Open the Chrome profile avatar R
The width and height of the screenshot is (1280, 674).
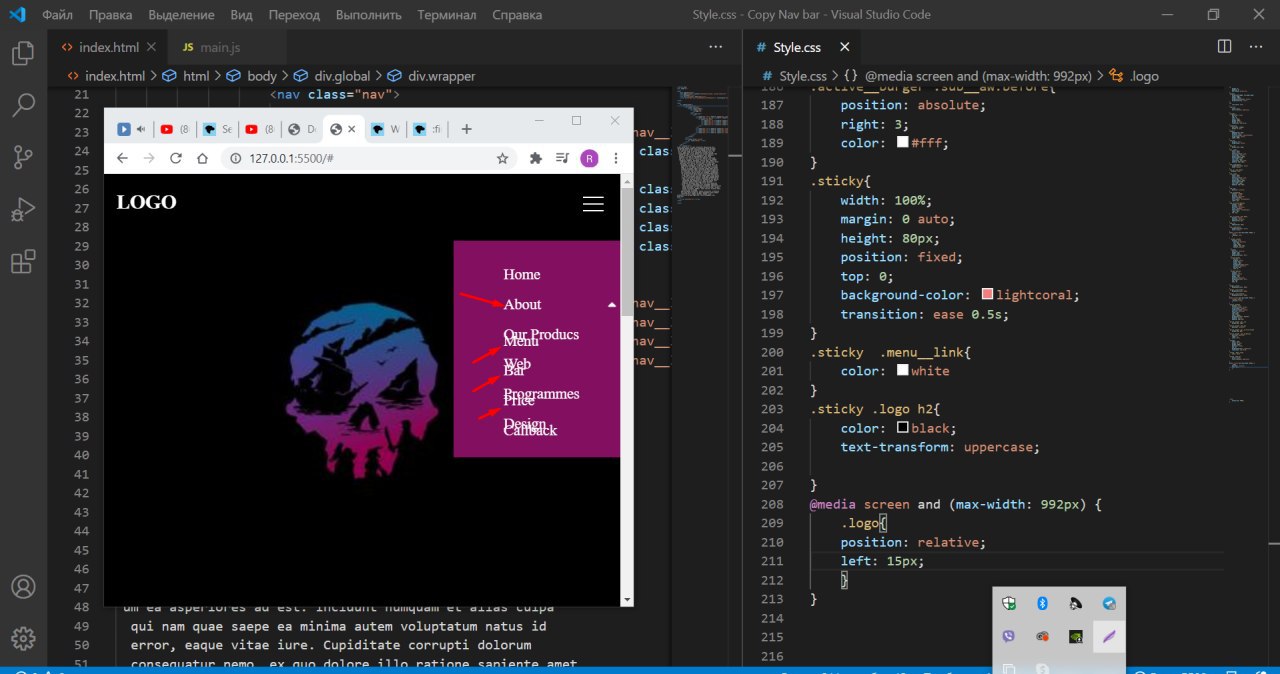pyautogui.click(x=589, y=158)
